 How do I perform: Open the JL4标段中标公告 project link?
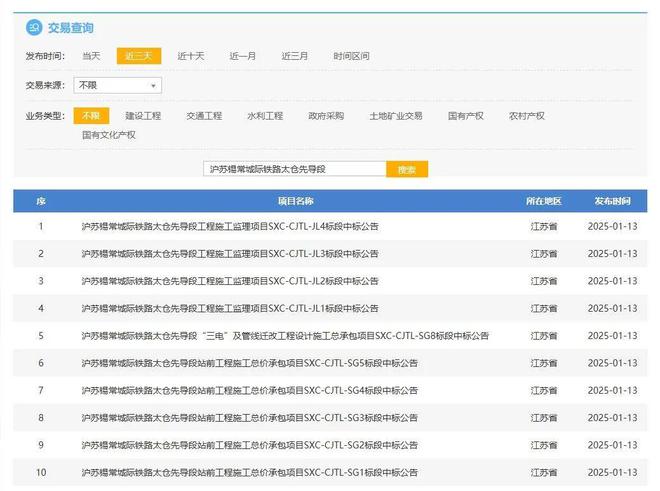pos(230,227)
